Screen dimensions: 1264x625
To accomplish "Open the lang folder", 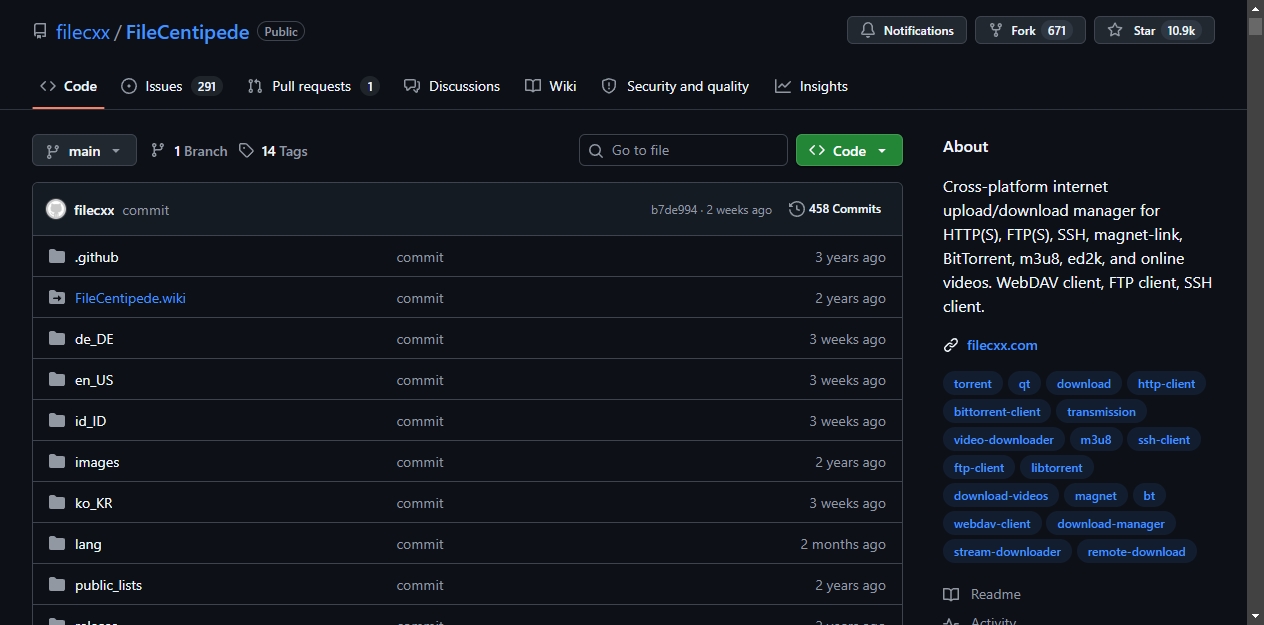I will [x=88, y=544].
